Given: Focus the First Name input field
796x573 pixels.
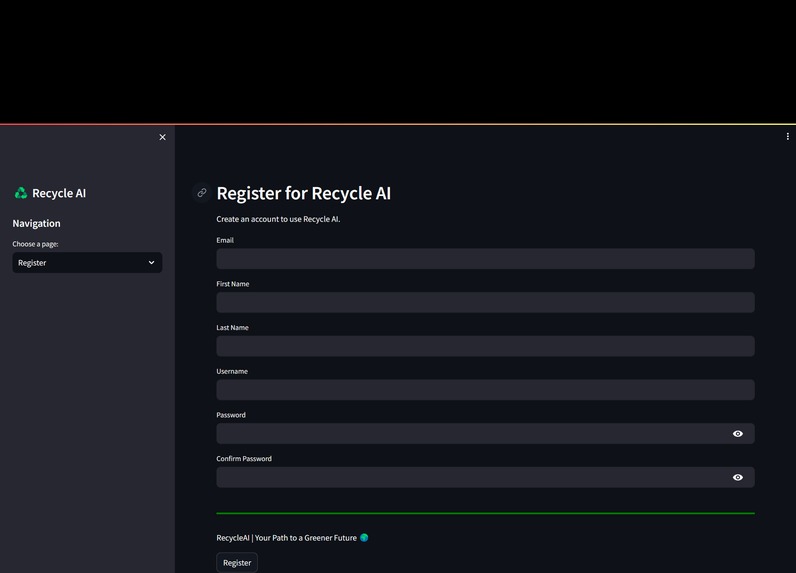Looking at the screenshot, I should point(485,302).
